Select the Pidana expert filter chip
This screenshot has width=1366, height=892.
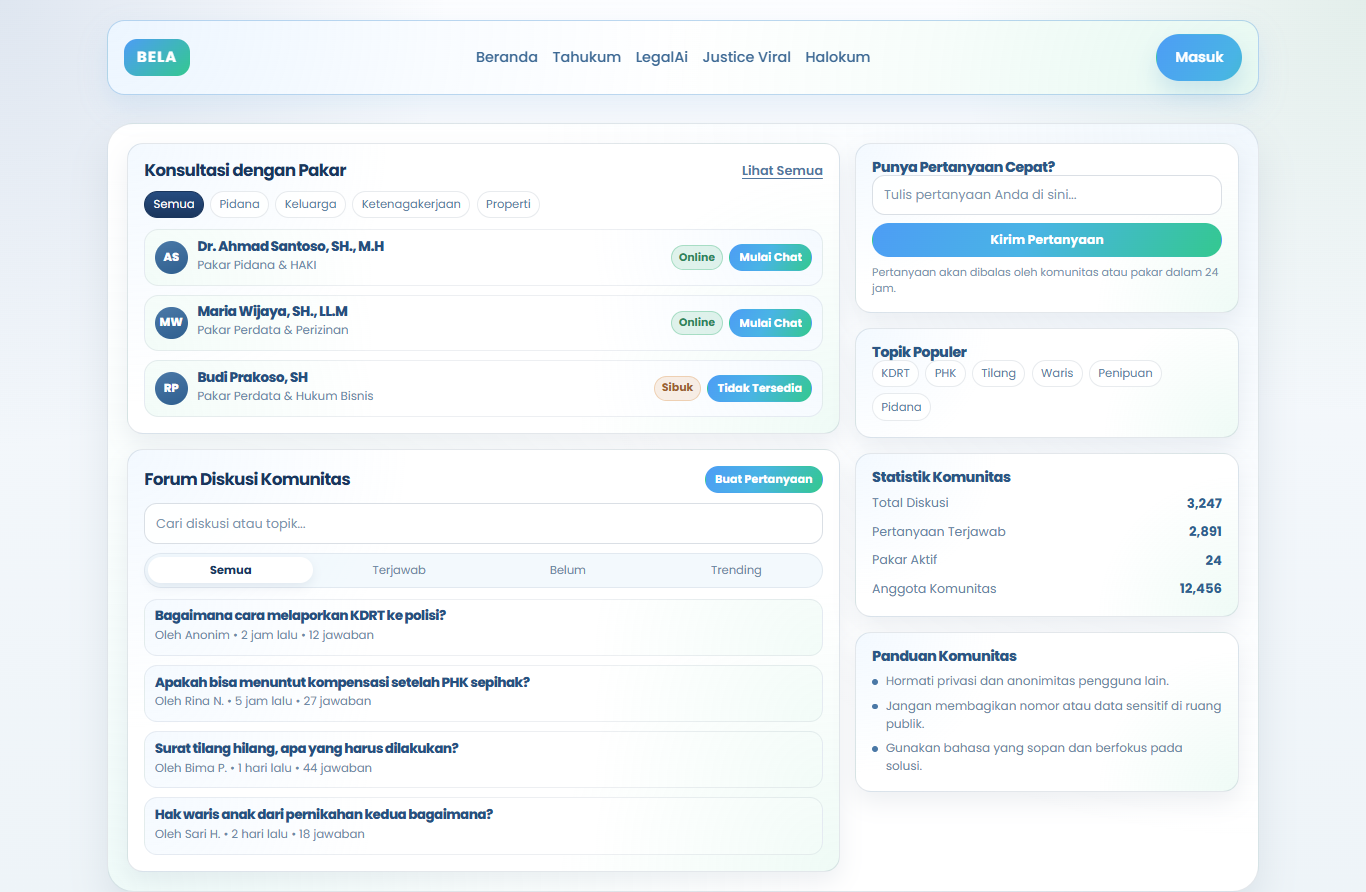239,204
